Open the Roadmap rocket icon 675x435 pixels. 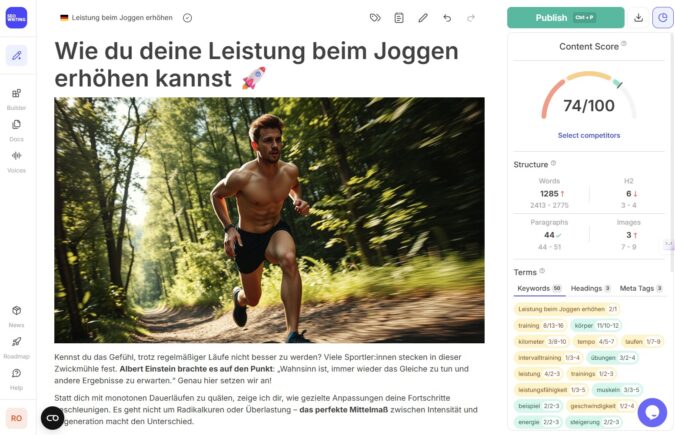click(x=16, y=347)
